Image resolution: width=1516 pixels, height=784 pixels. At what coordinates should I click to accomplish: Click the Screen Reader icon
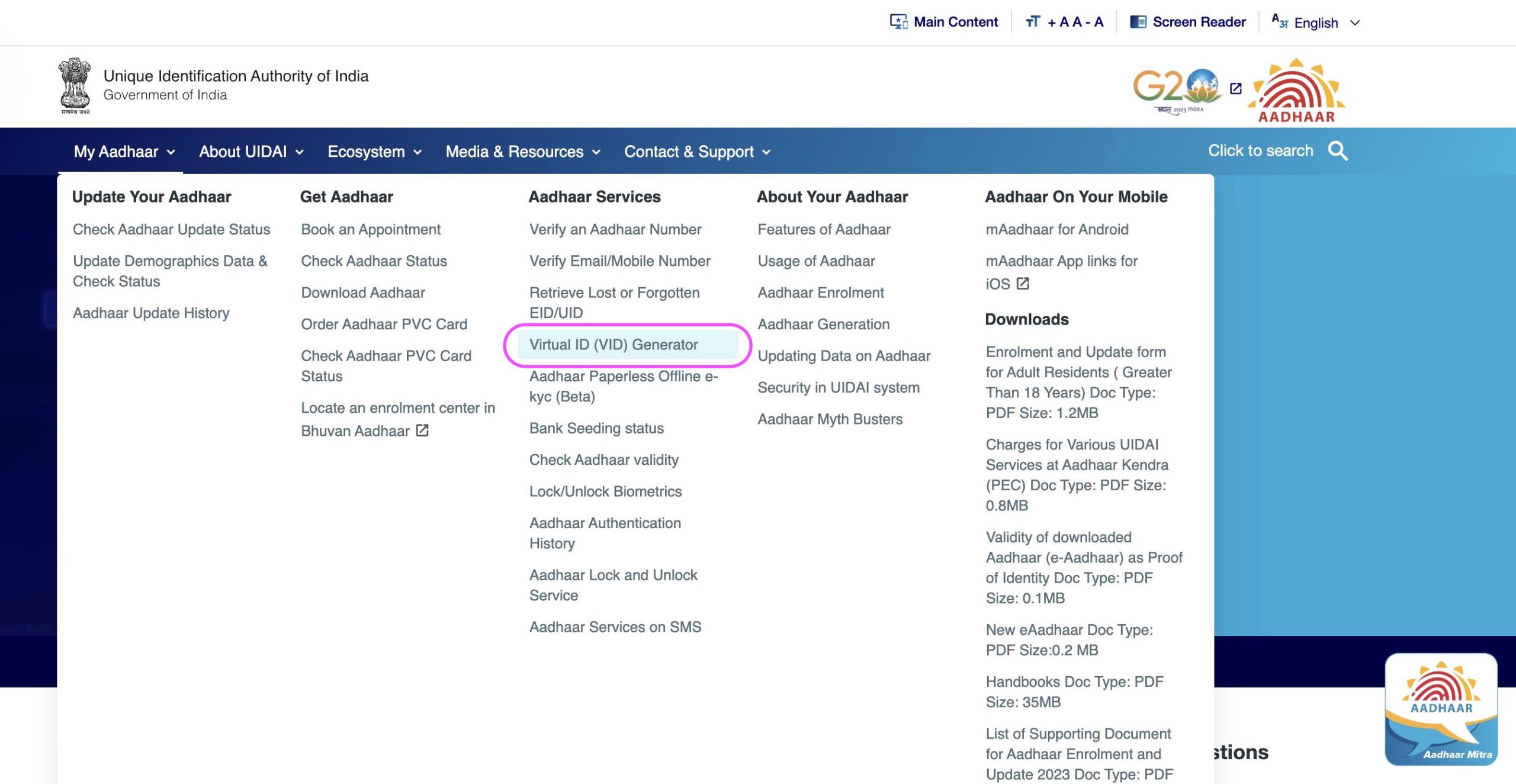(1138, 22)
